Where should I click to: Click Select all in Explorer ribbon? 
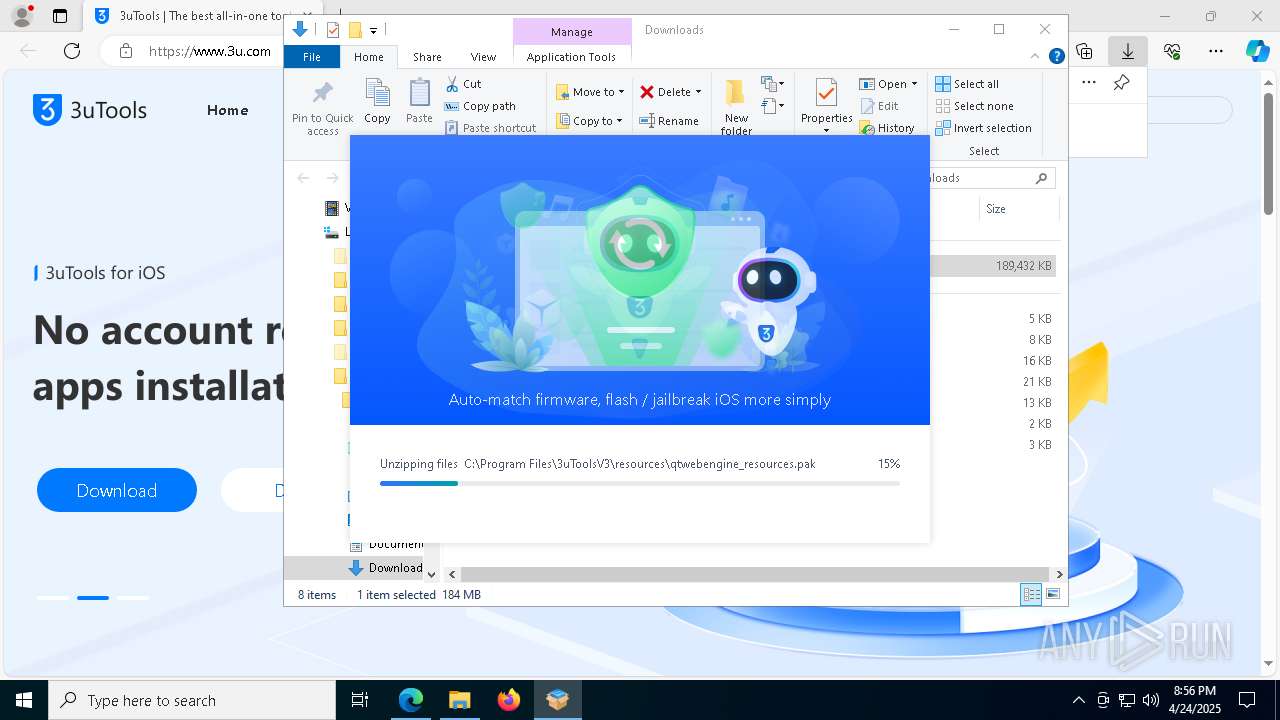click(967, 84)
